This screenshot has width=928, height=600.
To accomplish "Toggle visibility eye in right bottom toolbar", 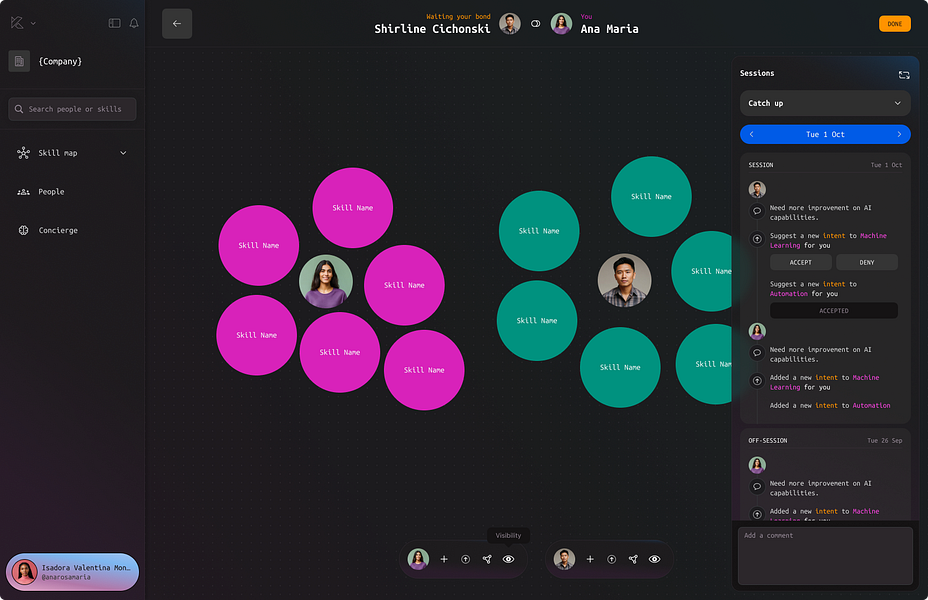I will click(x=655, y=559).
